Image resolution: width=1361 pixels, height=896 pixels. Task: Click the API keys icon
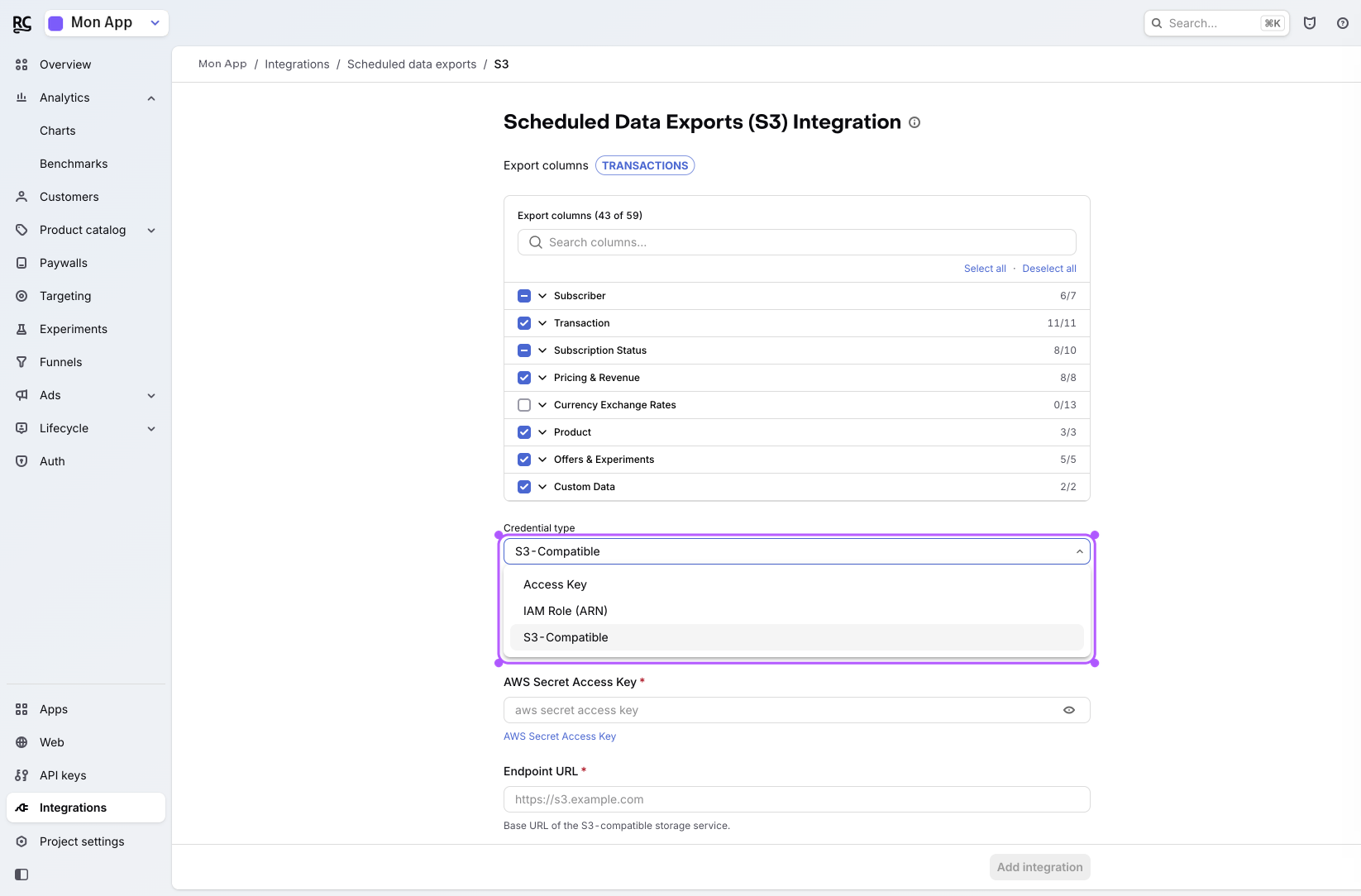coord(21,775)
